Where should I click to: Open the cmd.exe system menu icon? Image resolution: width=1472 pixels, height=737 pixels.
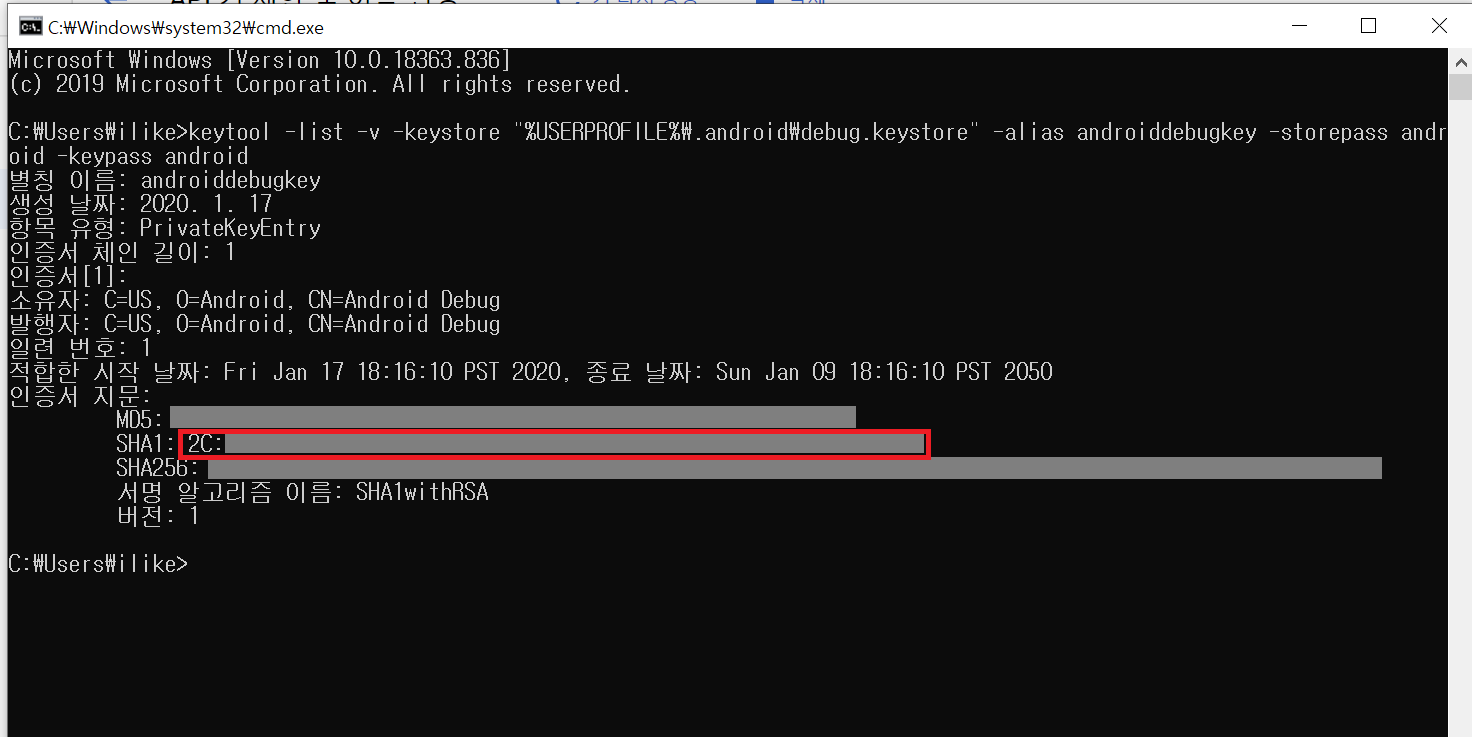point(30,27)
